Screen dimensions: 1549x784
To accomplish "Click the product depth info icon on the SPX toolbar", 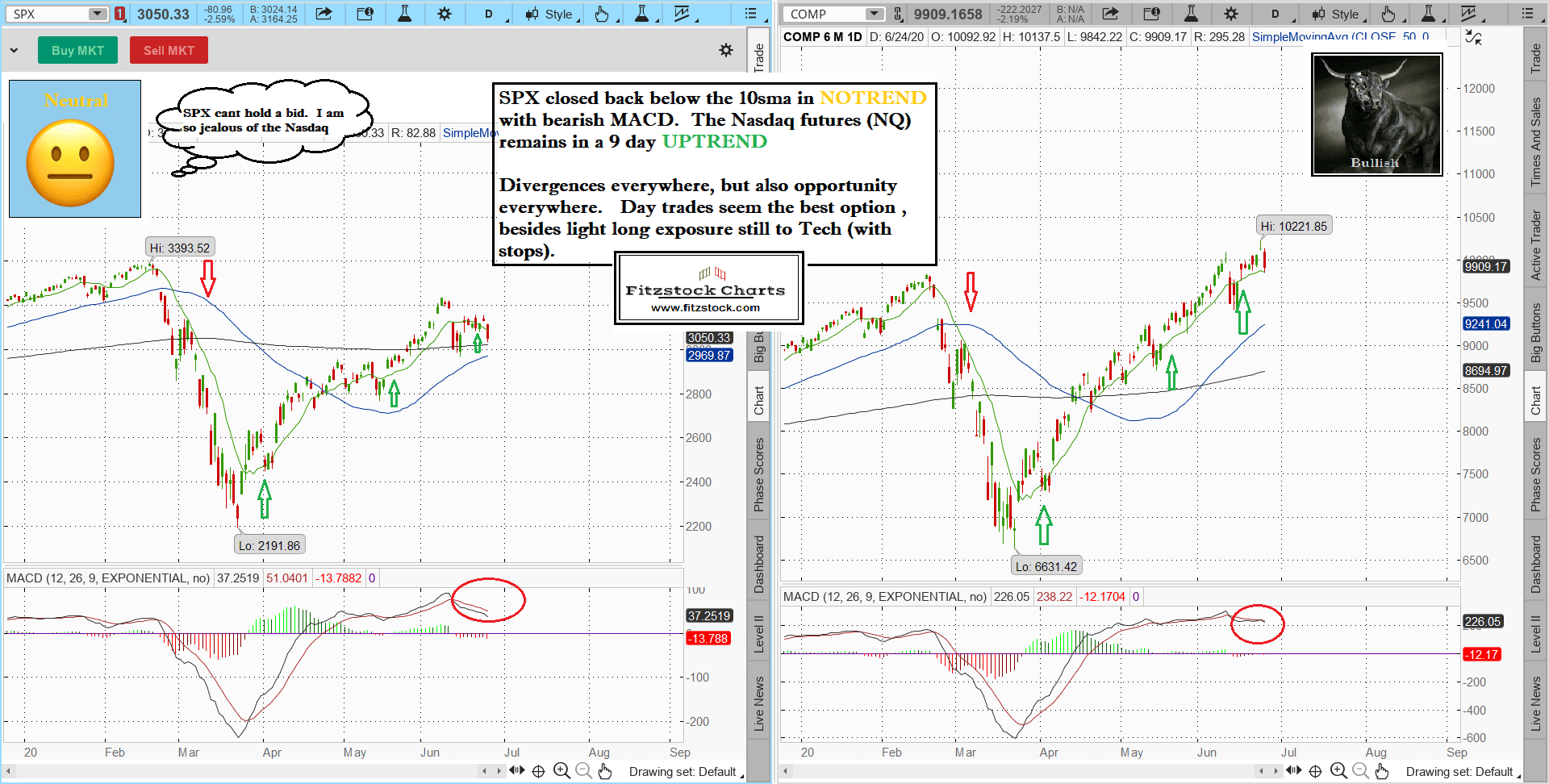I will [x=365, y=14].
